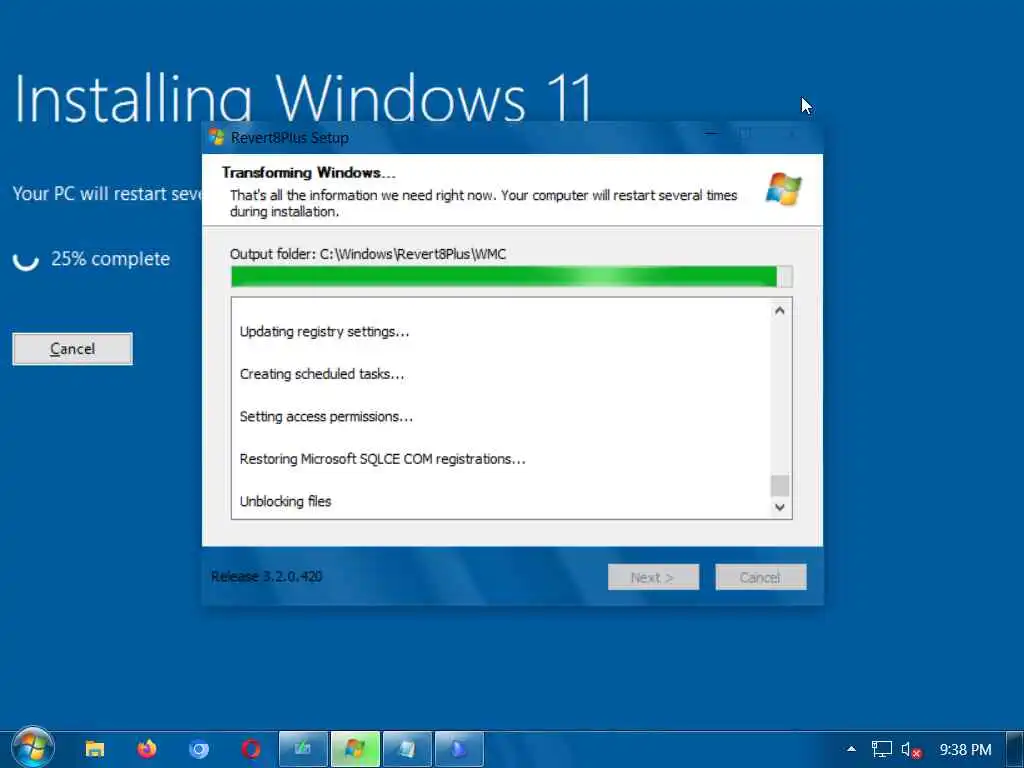The width and height of the screenshot is (1024, 768).
Task: Click the Windows flag logo in setup header
Action: tap(784, 189)
